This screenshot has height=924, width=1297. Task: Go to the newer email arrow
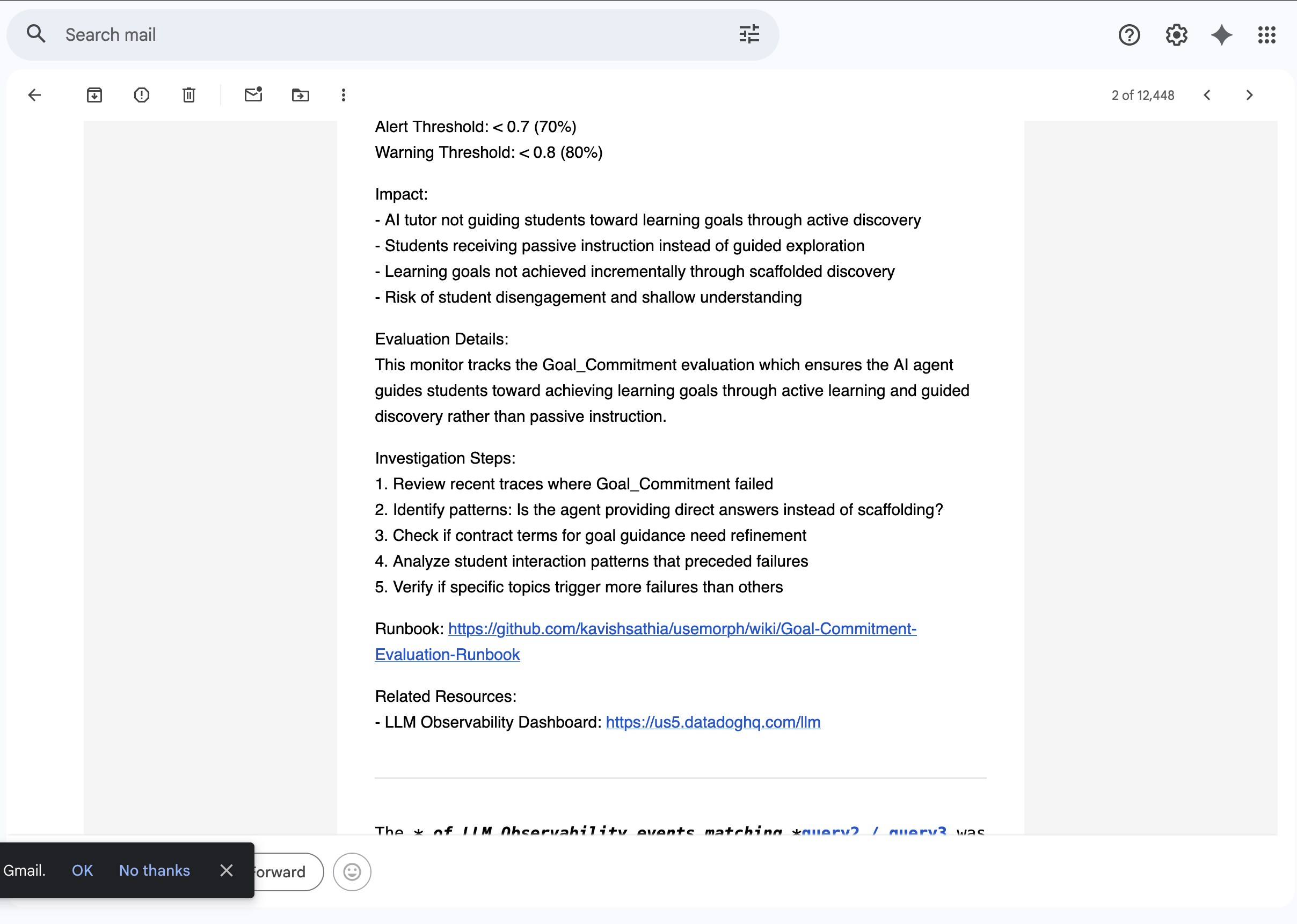tap(1207, 95)
